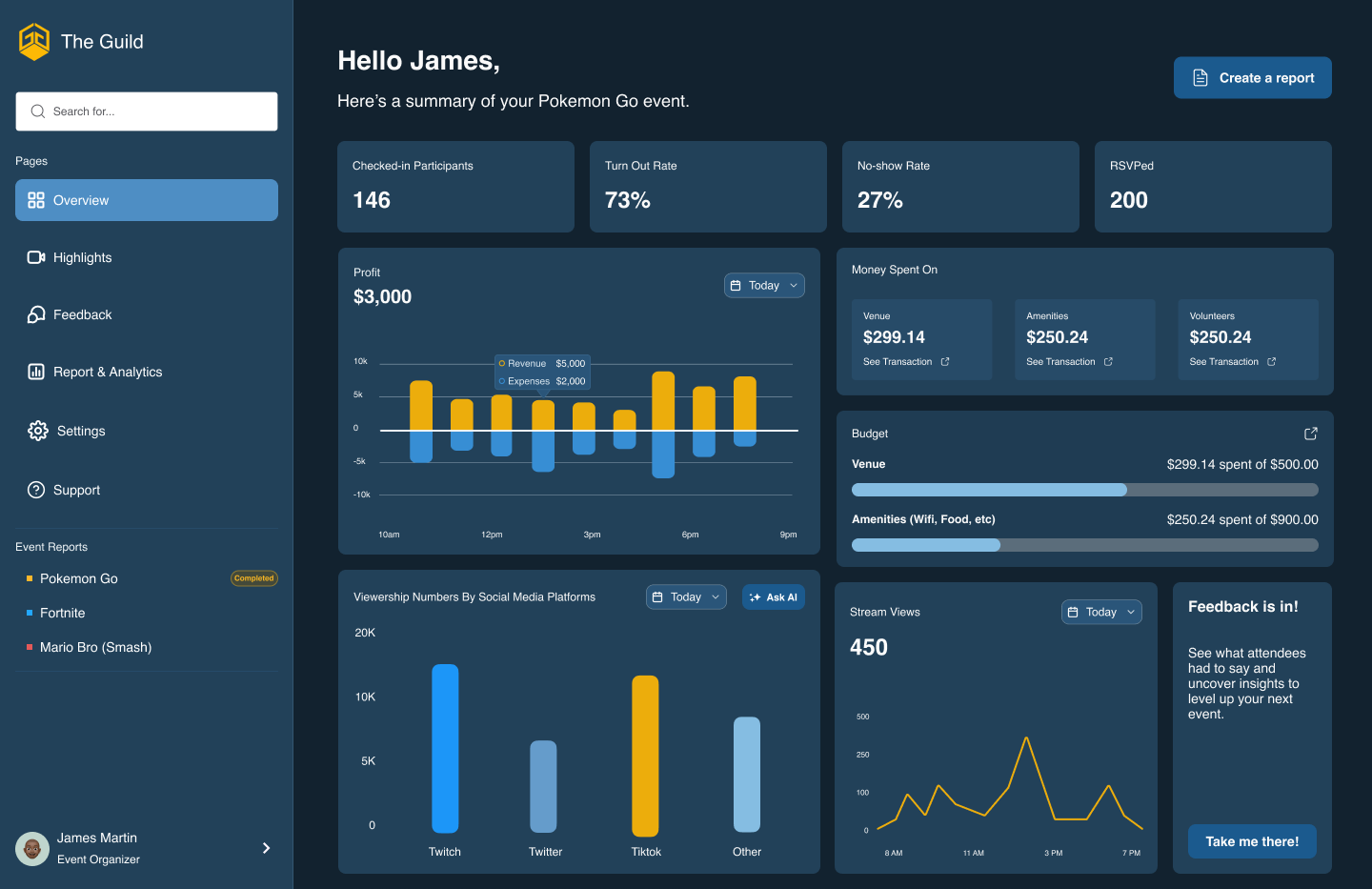Click external link icon beside Venue transaction
This screenshot has height=889, width=1372.
(945, 362)
